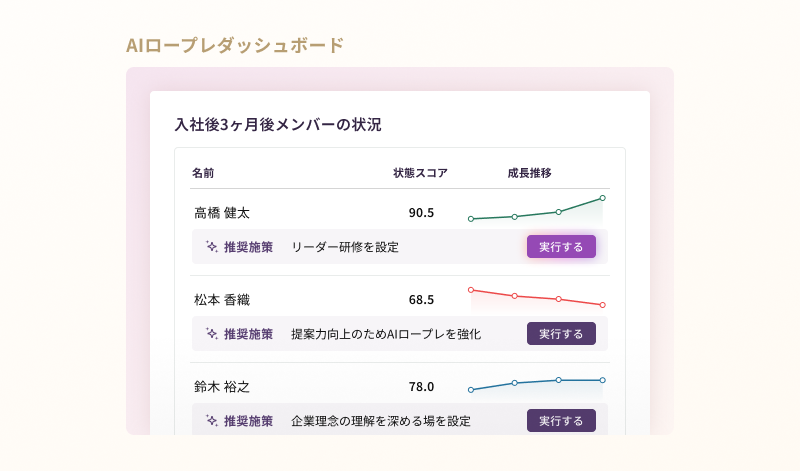
Task: Click sparkle icon in 松本 香織 recommendation row
Action: [212, 333]
